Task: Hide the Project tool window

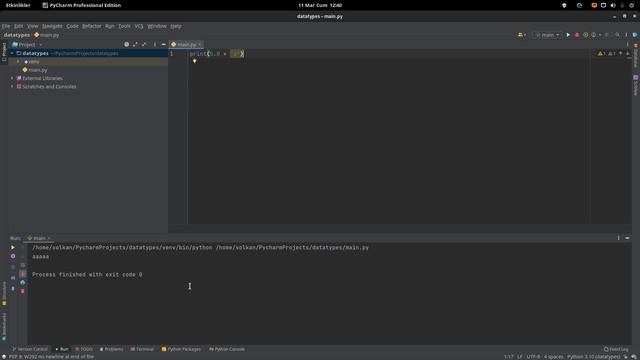Action: (x=164, y=44)
